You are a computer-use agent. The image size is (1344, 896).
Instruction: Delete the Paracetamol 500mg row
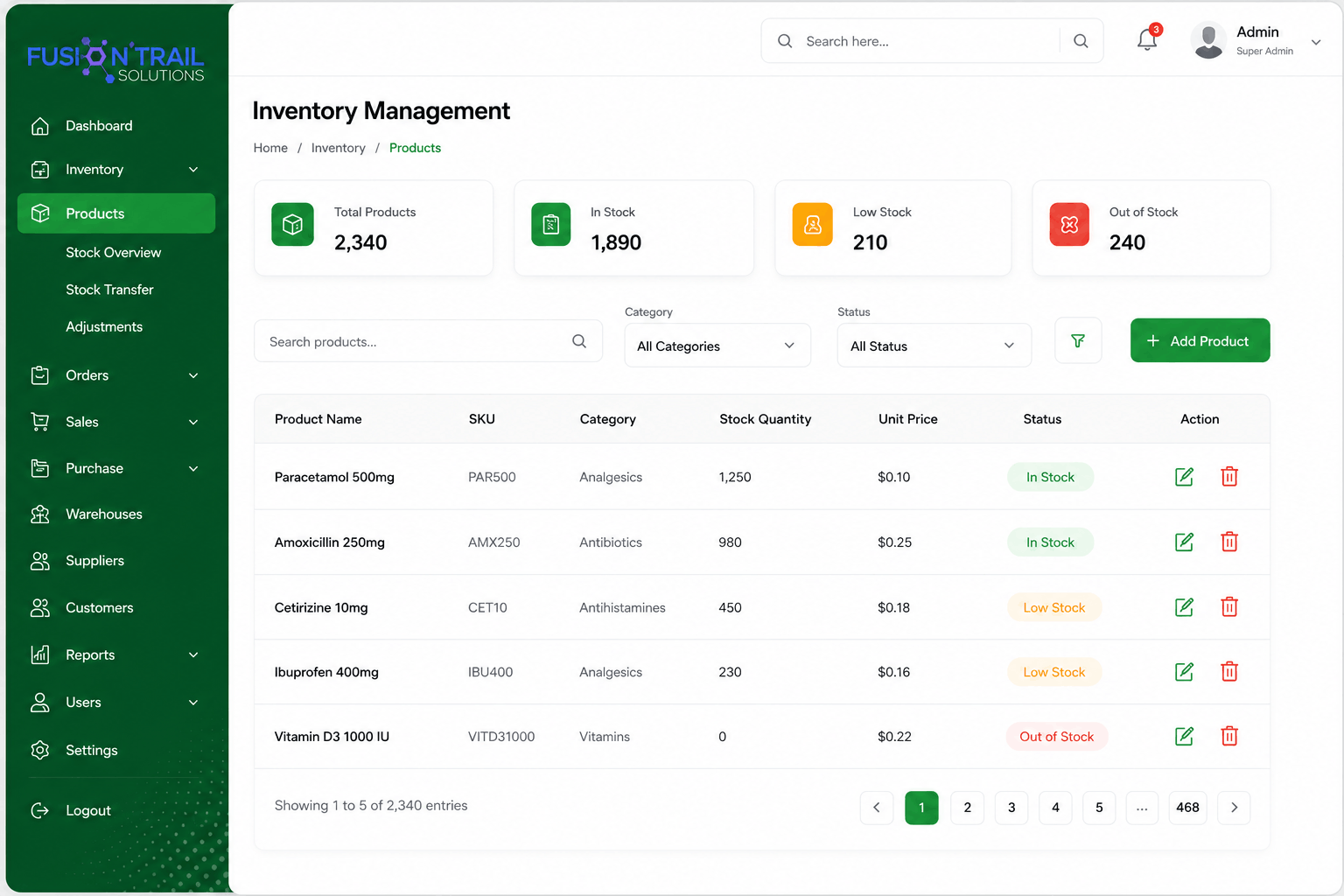tap(1229, 477)
